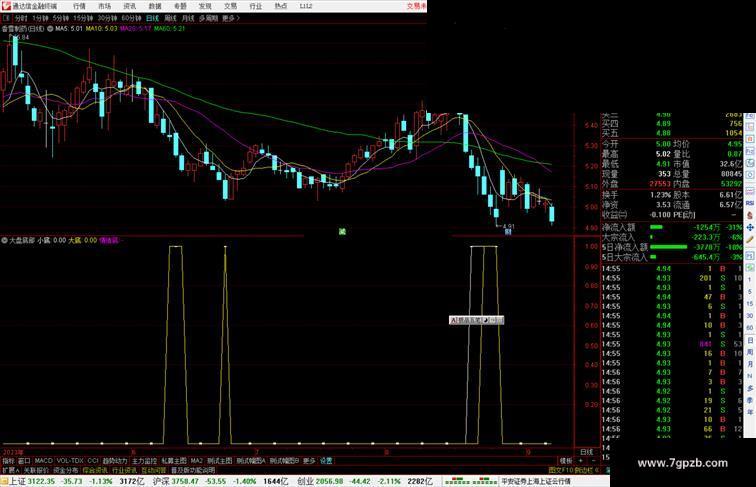This screenshot has width=756, height=487.
Task: Click the 沪深 index status entry
Action: (220, 481)
